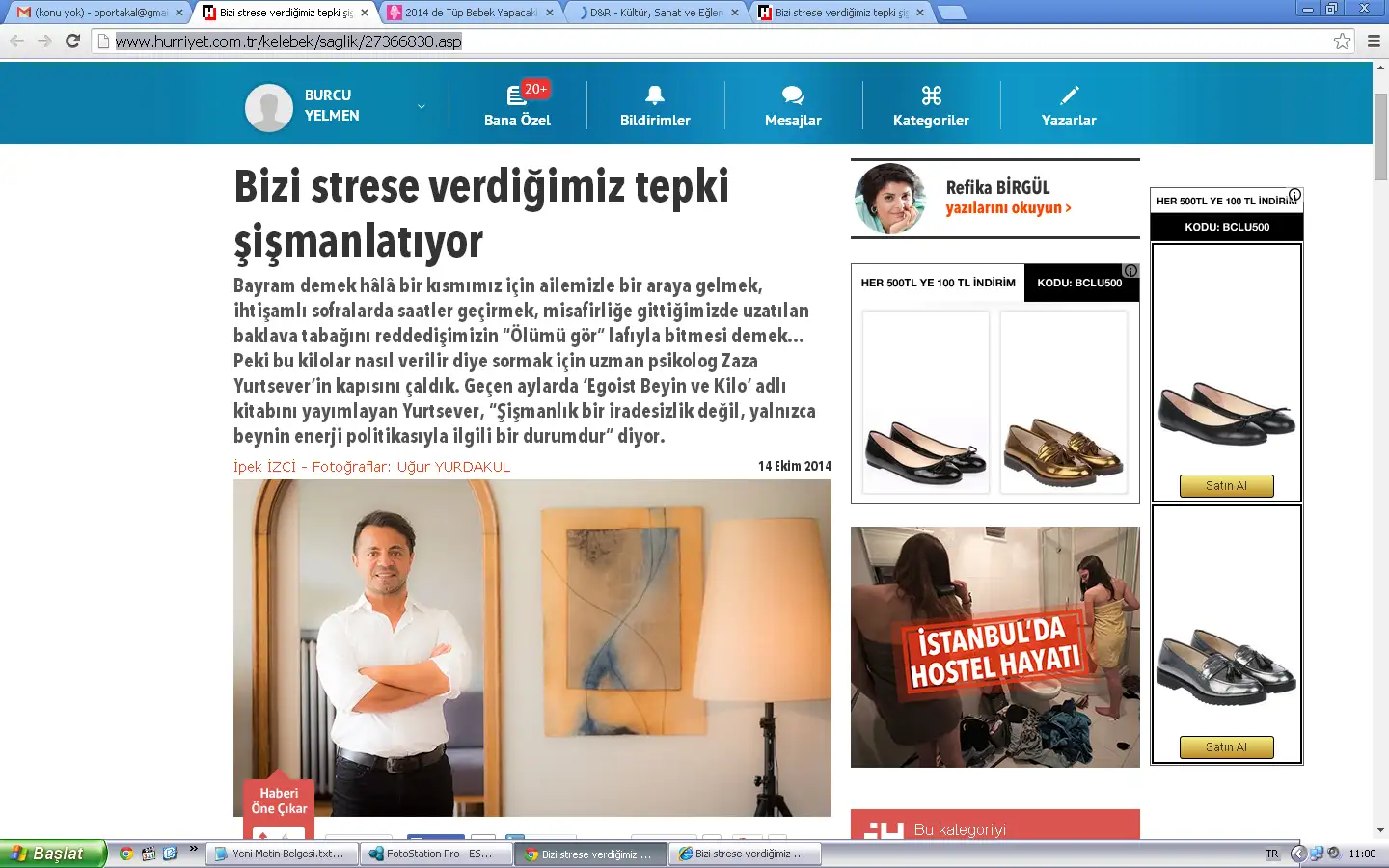Open FotoStation Pro from the taskbar
The height and width of the screenshot is (868, 1389).
click(436, 854)
